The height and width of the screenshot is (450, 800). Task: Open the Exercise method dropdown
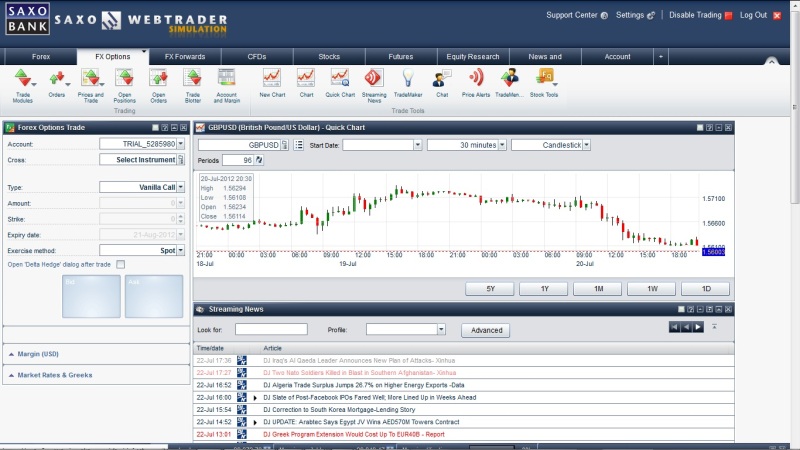coord(181,251)
